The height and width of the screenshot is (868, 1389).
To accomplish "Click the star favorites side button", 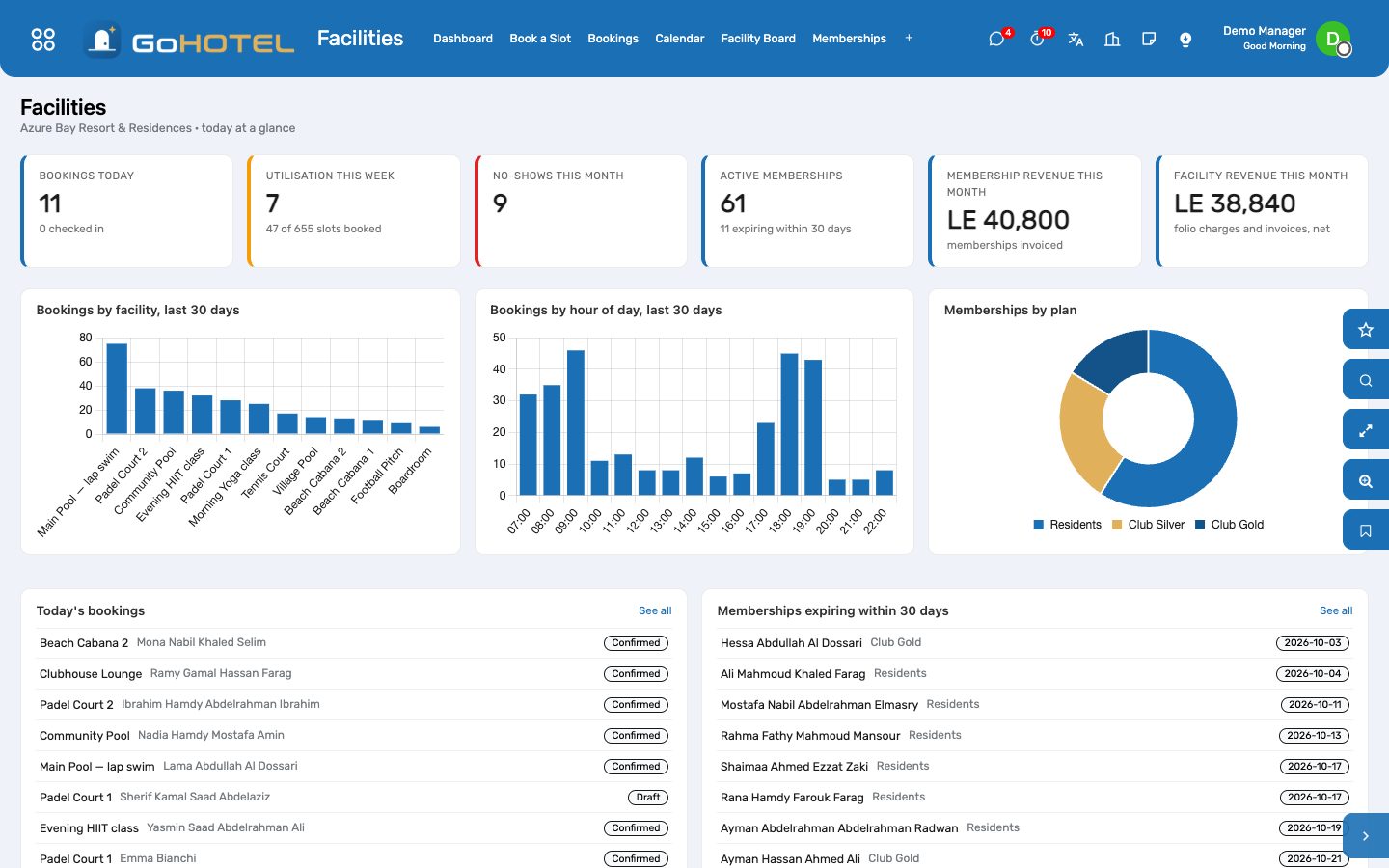I will click(1366, 330).
